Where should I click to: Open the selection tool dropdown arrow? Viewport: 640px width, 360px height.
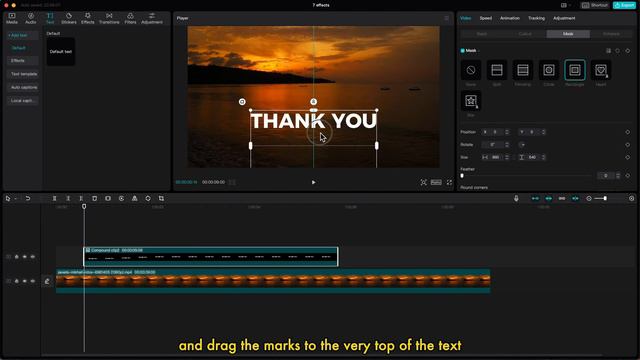pyautogui.click(x=16, y=199)
